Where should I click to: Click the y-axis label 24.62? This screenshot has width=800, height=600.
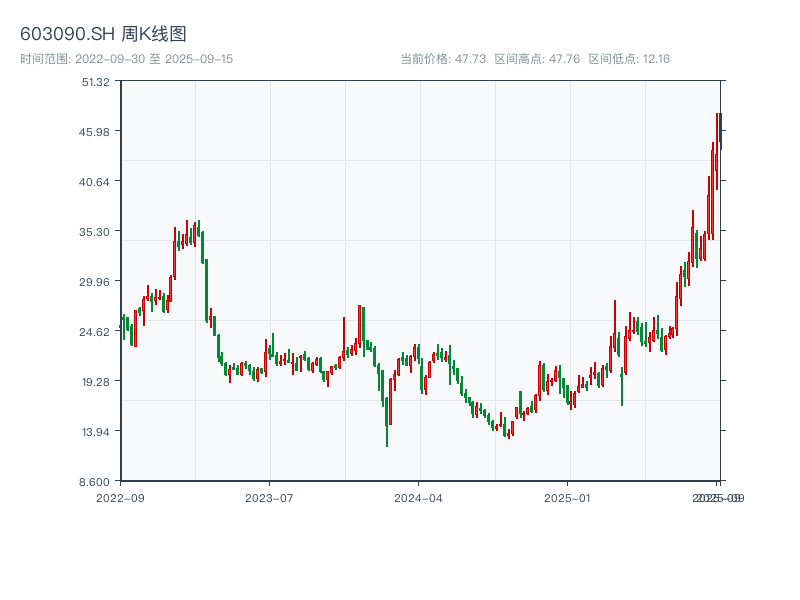(94, 332)
